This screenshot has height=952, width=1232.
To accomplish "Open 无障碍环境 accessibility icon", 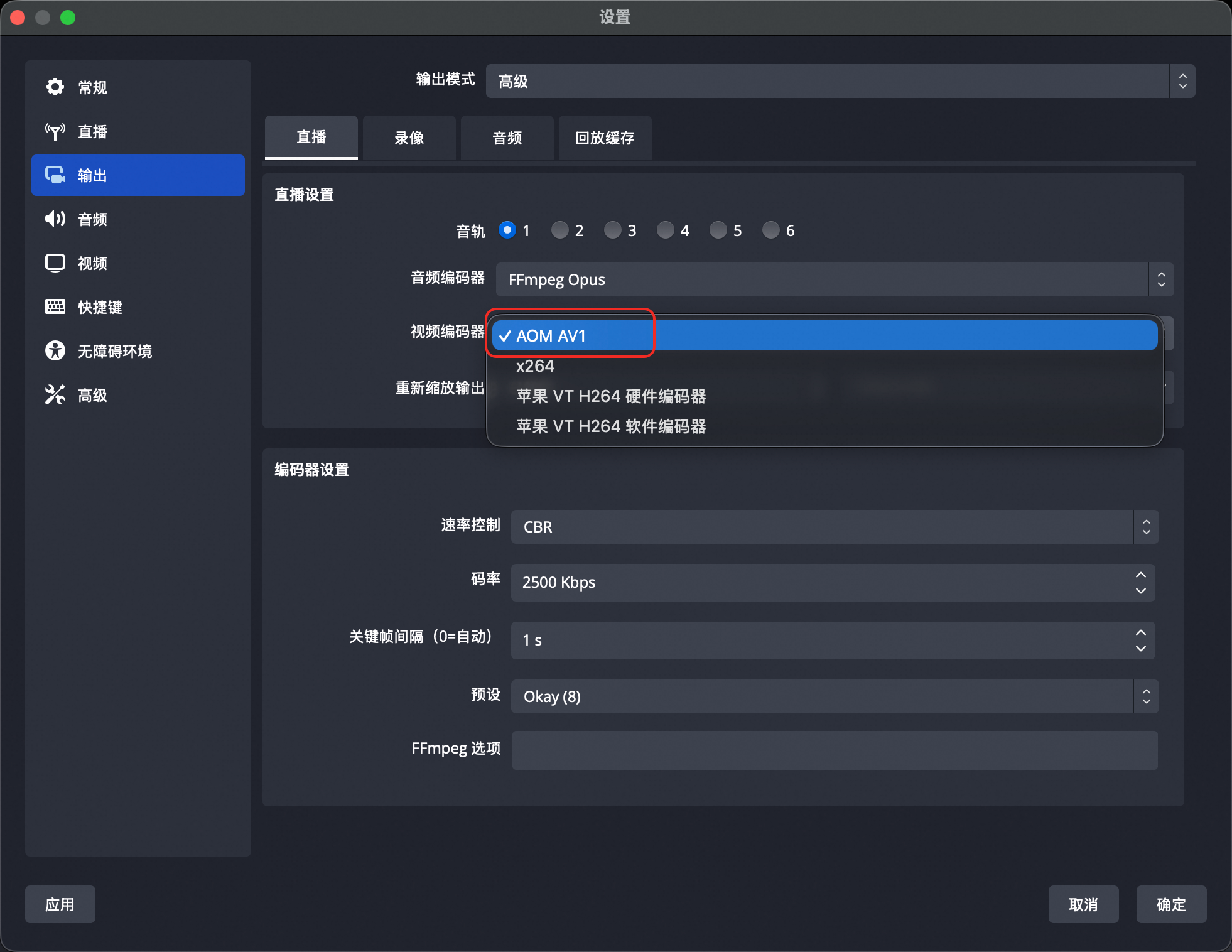I will [55, 350].
